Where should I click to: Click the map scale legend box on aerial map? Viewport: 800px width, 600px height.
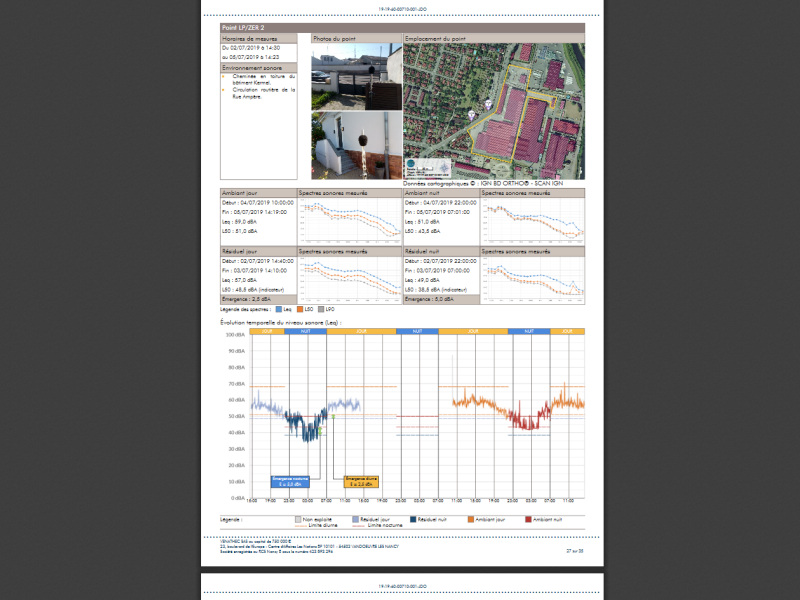click(428, 167)
